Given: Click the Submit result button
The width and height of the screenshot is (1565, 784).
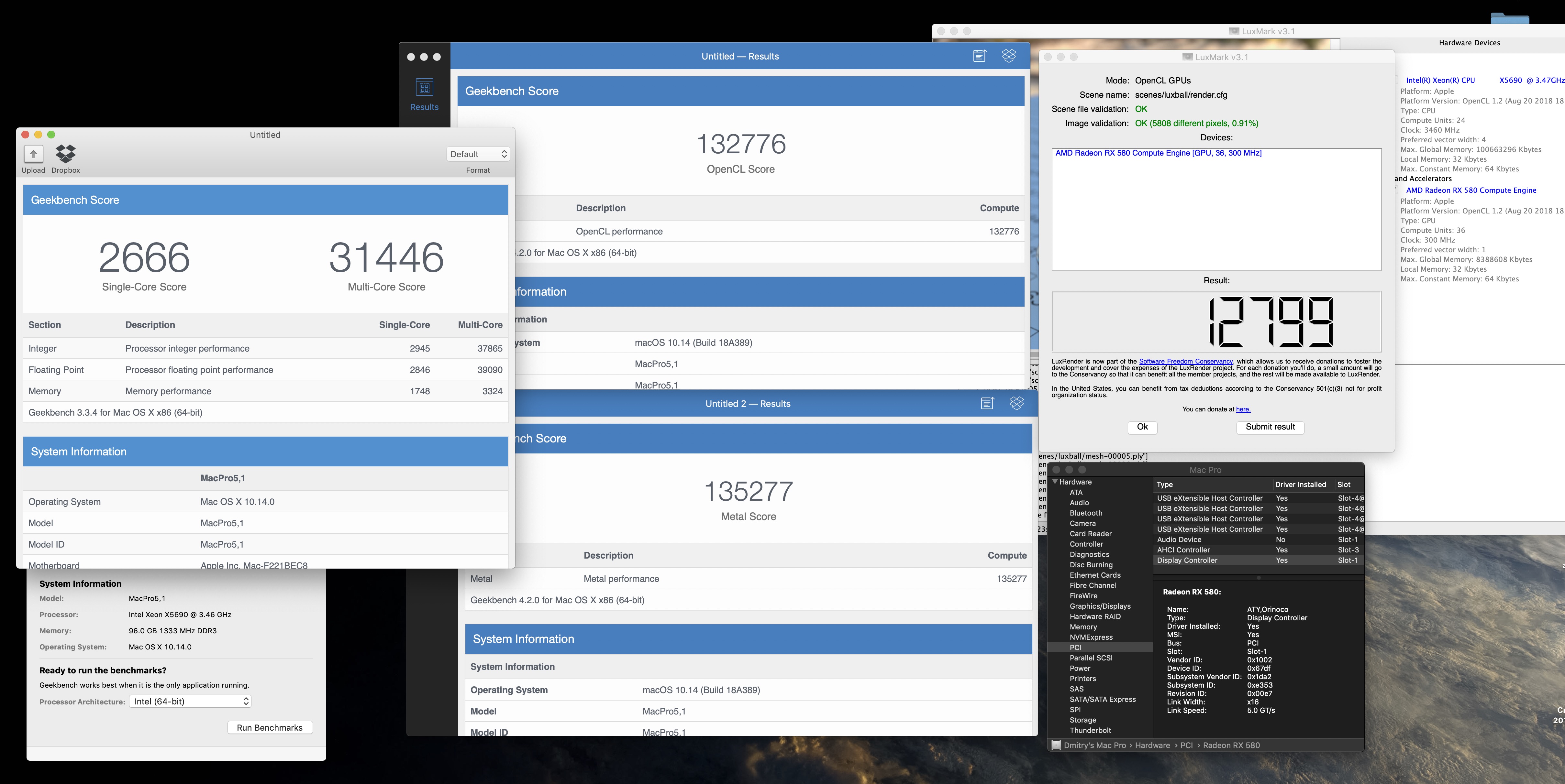Looking at the screenshot, I should pyautogui.click(x=1270, y=427).
